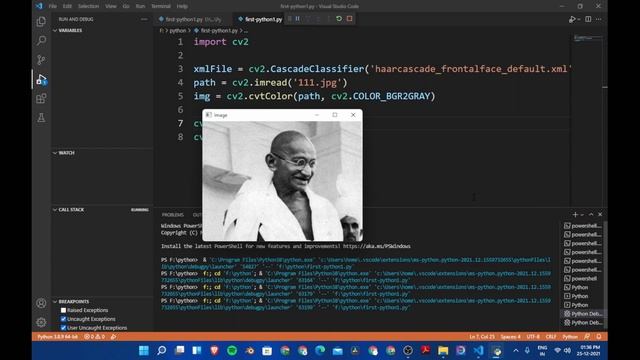Open Windows Start menu

[x=144, y=351]
